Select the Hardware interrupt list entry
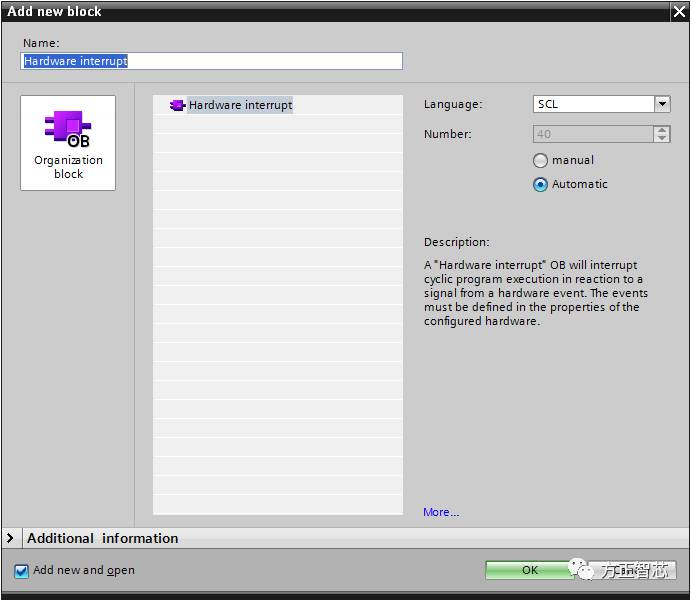This screenshot has width=691, height=601. [240, 105]
